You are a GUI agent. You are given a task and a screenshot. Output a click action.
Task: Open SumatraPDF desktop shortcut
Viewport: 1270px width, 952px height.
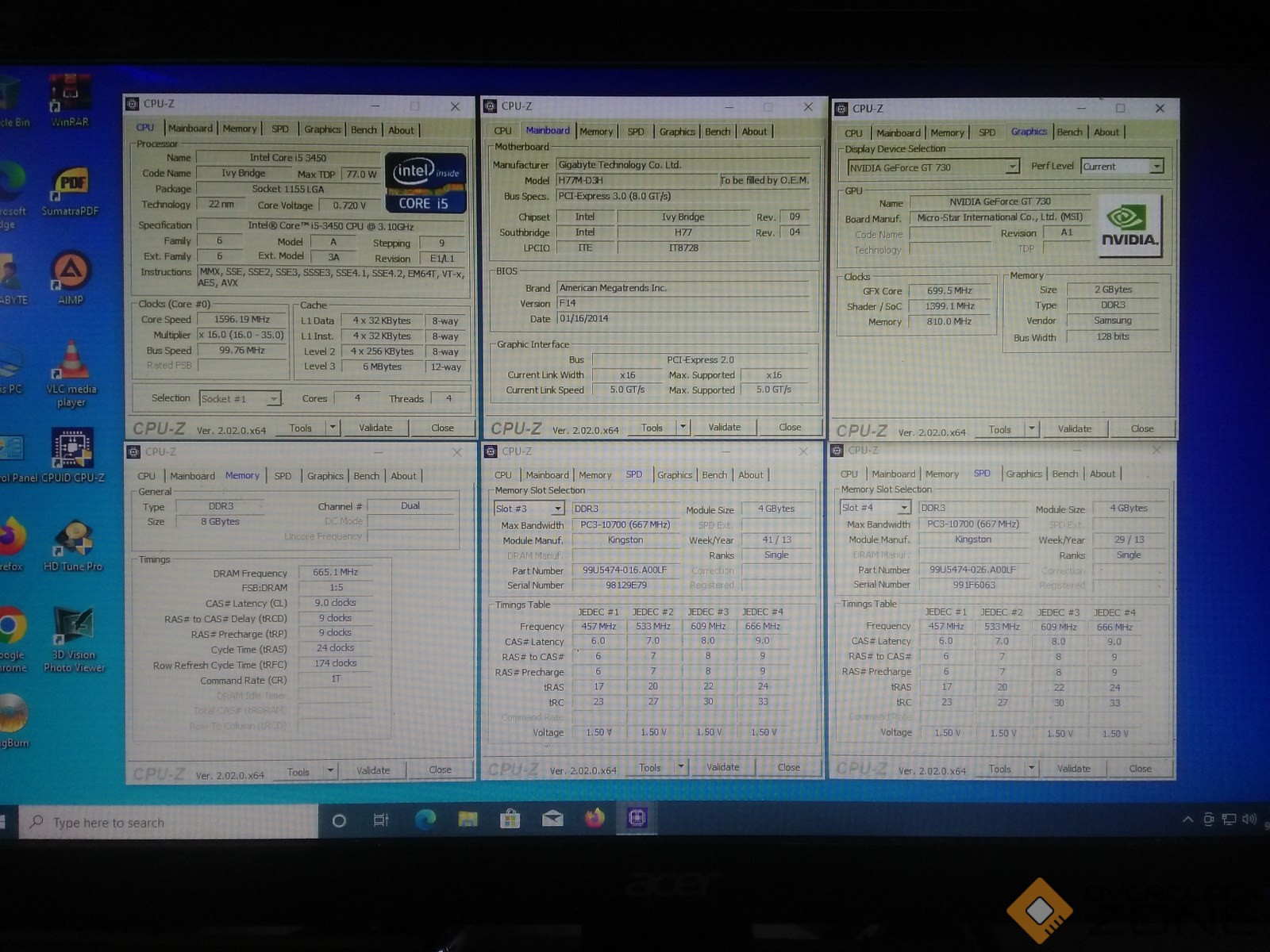70,191
